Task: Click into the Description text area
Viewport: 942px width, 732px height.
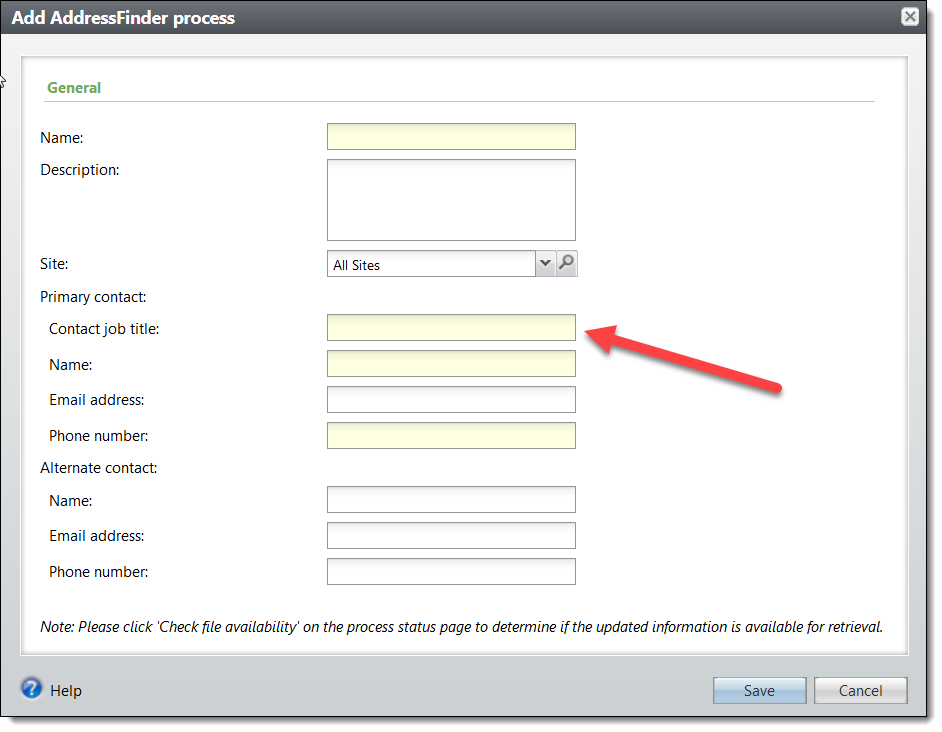Action: click(451, 200)
